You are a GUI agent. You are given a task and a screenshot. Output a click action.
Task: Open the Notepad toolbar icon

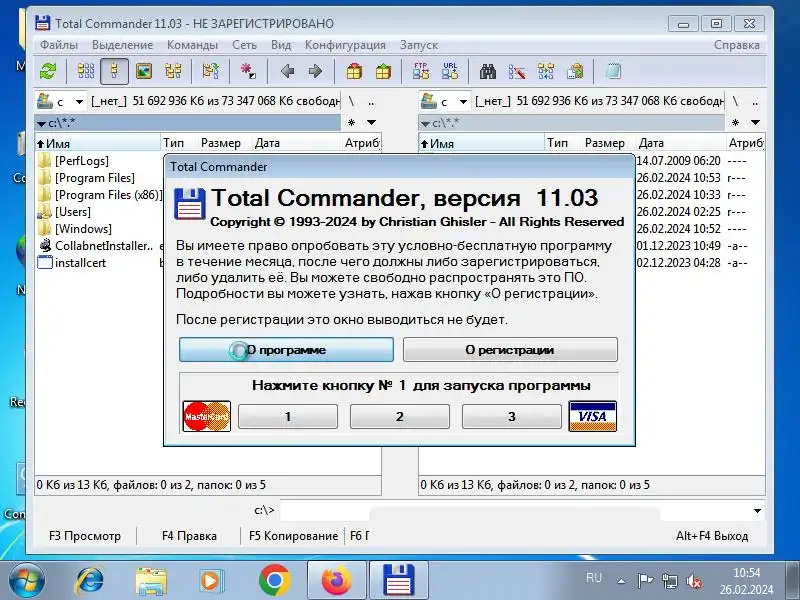[613, 71]
